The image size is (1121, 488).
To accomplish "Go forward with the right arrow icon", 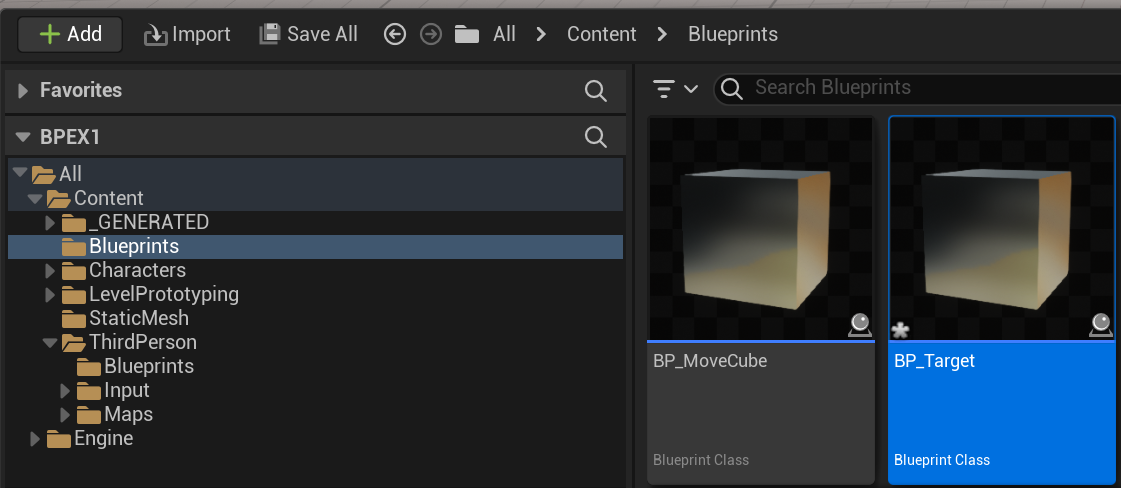I will pyautogui.click(x=430, y=34).
